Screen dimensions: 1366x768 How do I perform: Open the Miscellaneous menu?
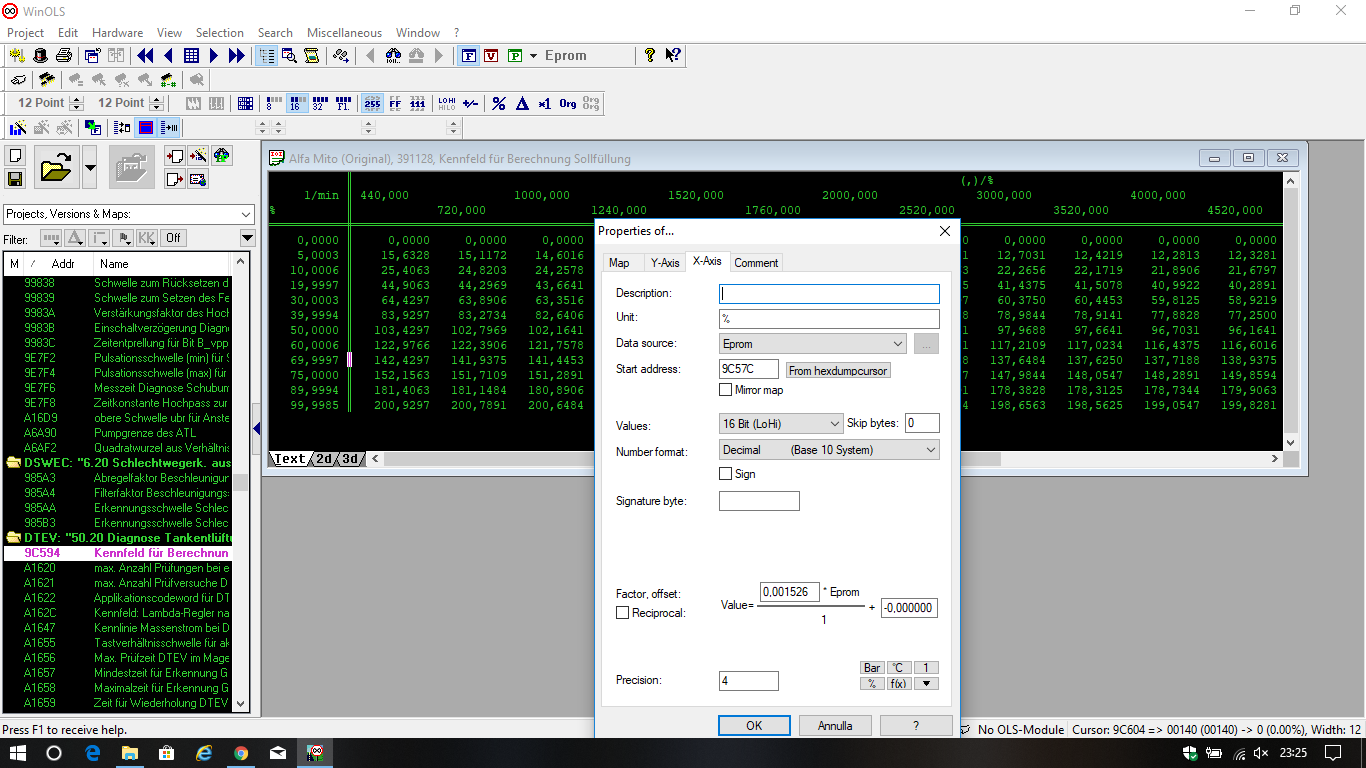coord(344,33)
